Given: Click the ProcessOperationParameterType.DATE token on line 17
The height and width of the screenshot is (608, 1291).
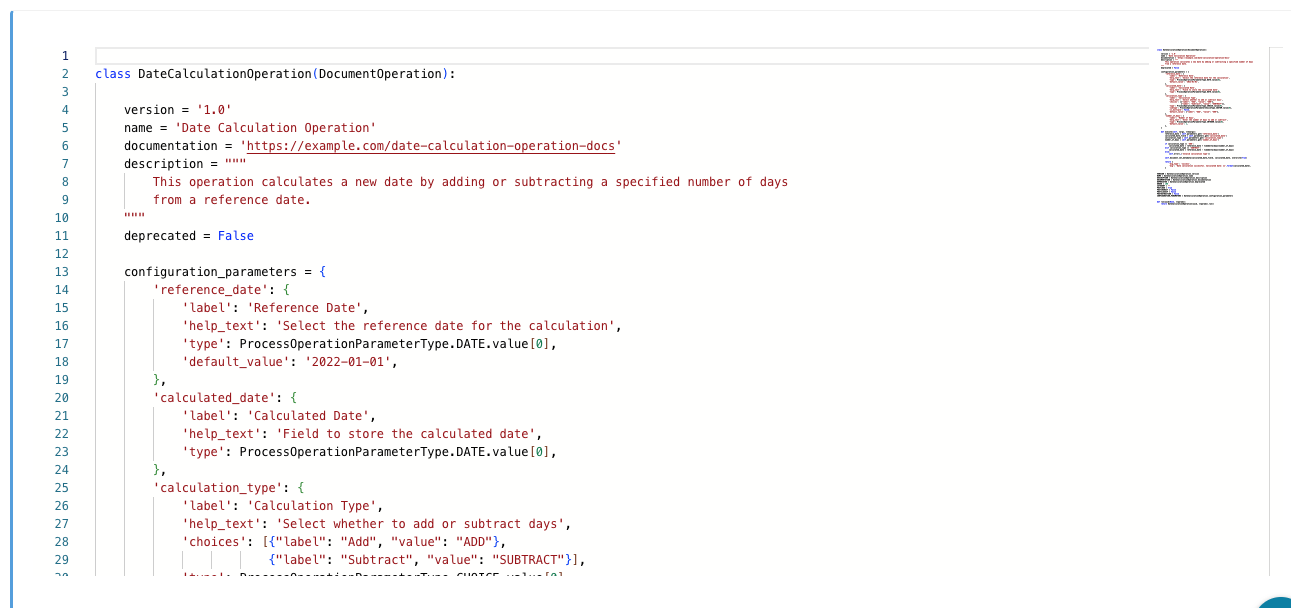Looking at the screenshot, I should click(360, 343).
